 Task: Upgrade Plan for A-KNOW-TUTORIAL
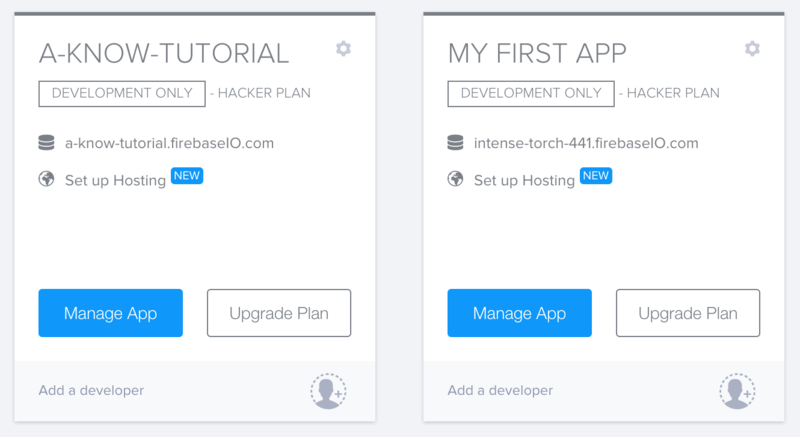(x=279, y=313)
